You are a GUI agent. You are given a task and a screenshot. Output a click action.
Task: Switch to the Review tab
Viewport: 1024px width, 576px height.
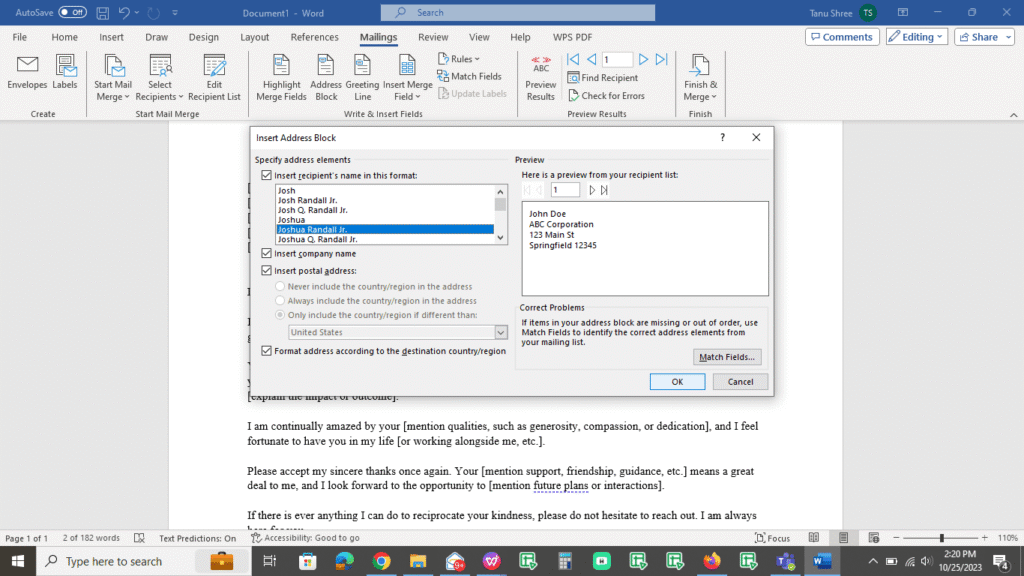pyautogui.click(x=433, y=37)
